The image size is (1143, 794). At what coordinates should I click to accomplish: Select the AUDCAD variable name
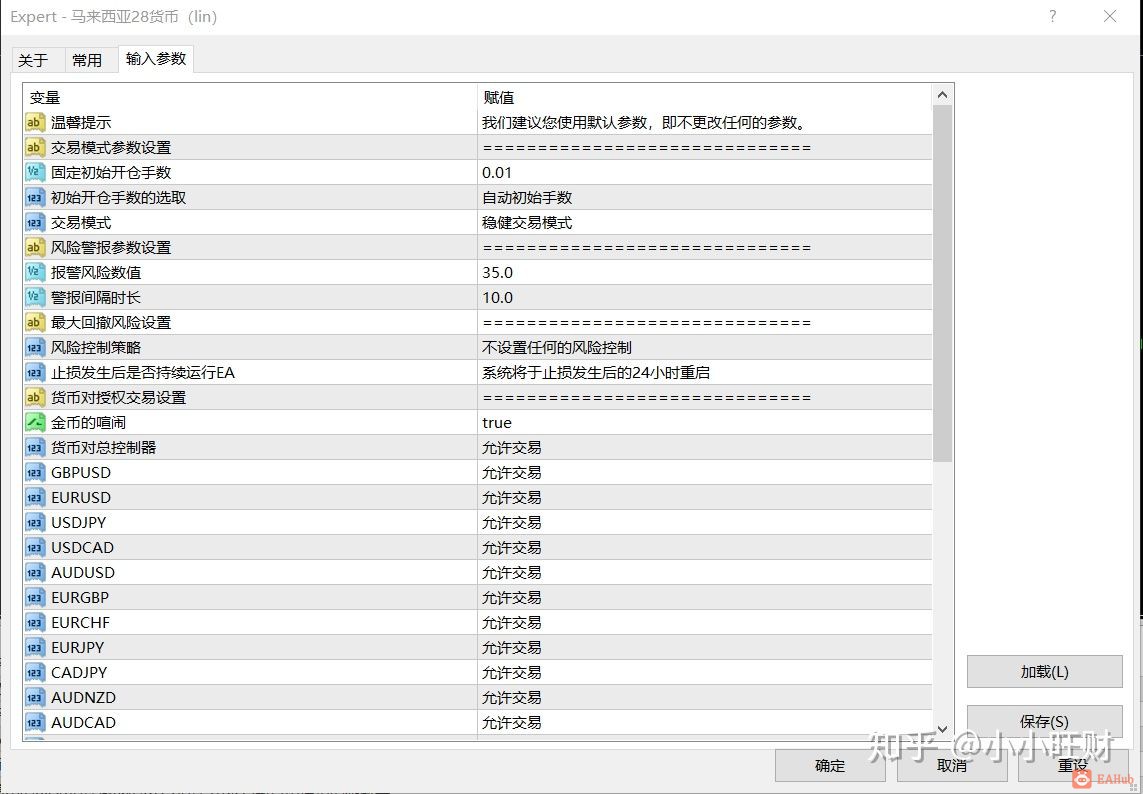tap(83, 723)
